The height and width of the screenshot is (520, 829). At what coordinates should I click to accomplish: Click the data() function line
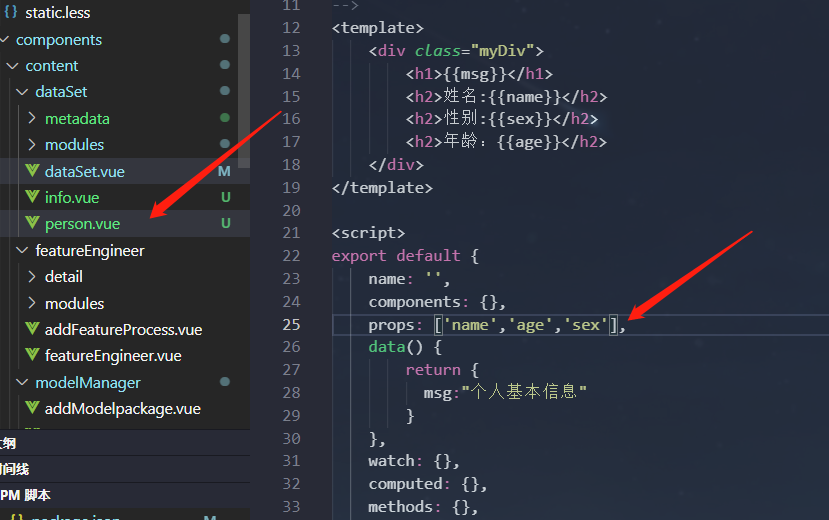point(405,347)
